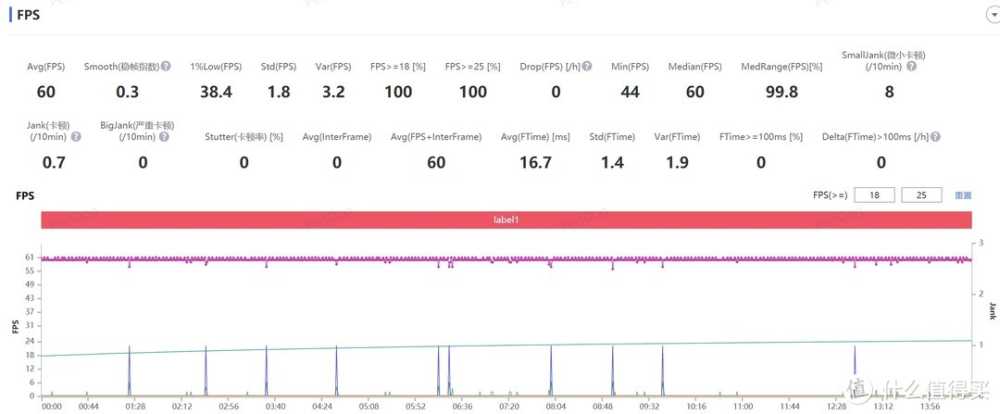Click the jank spike near 01:28

tap(129, 368)
